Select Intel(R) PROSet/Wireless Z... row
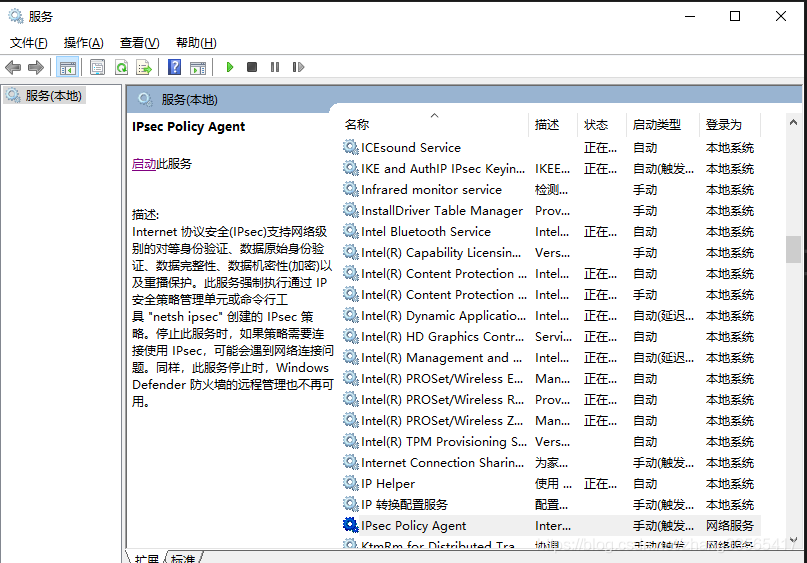The width and height of the screenshot is (807, 563). [x=551, y=420]
